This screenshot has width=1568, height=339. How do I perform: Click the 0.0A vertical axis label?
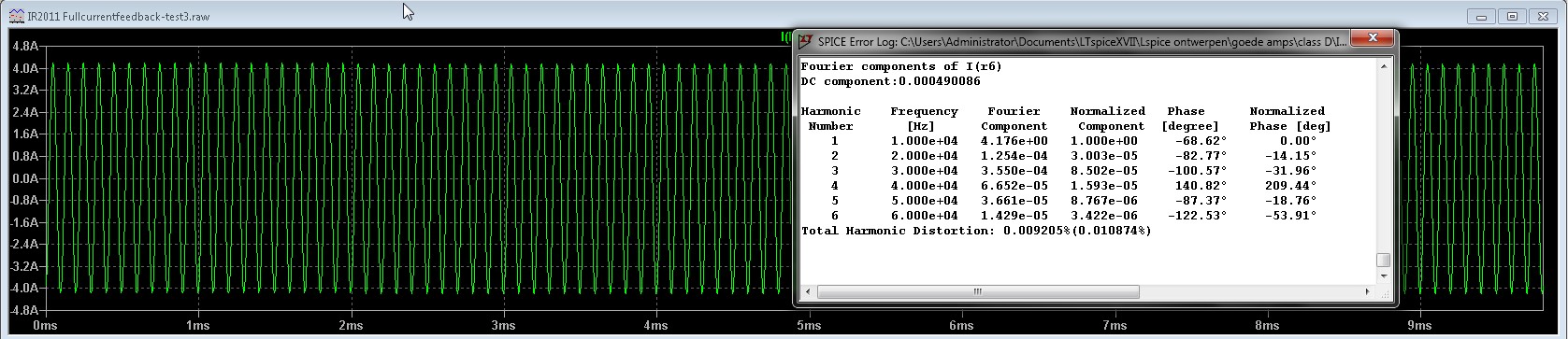(x=24, y=178)
